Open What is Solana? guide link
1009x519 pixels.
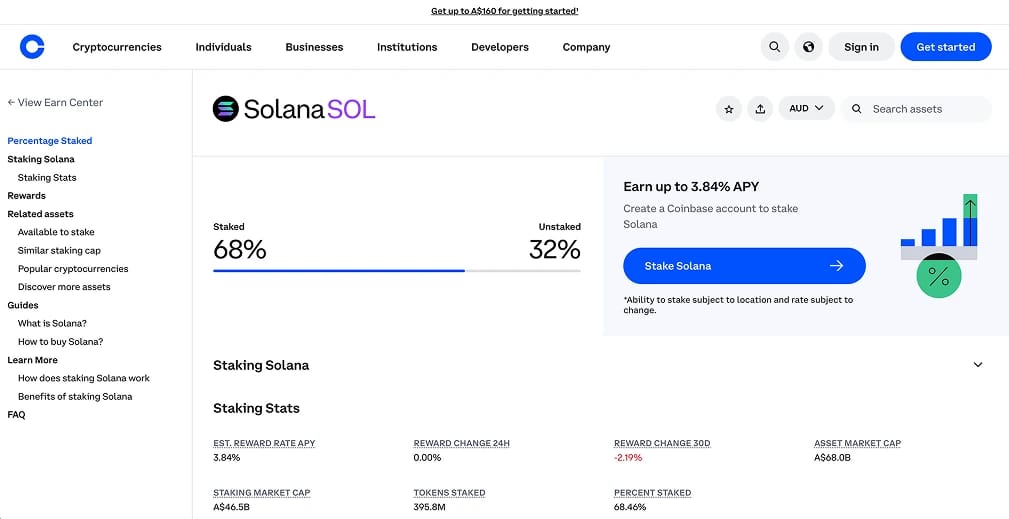[52, 323]
